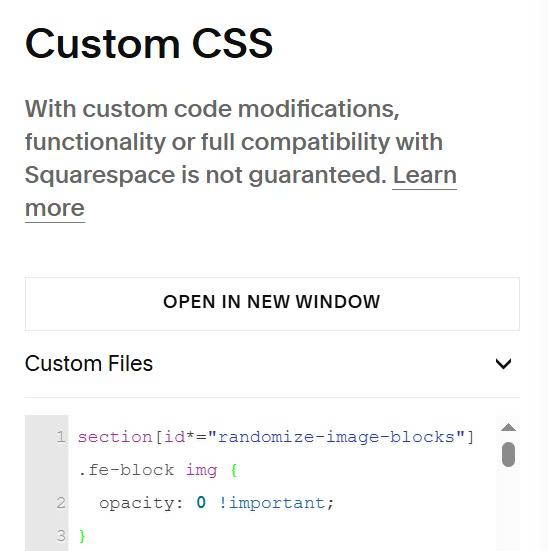Expand the Custom Files section label

click(89, 363)
